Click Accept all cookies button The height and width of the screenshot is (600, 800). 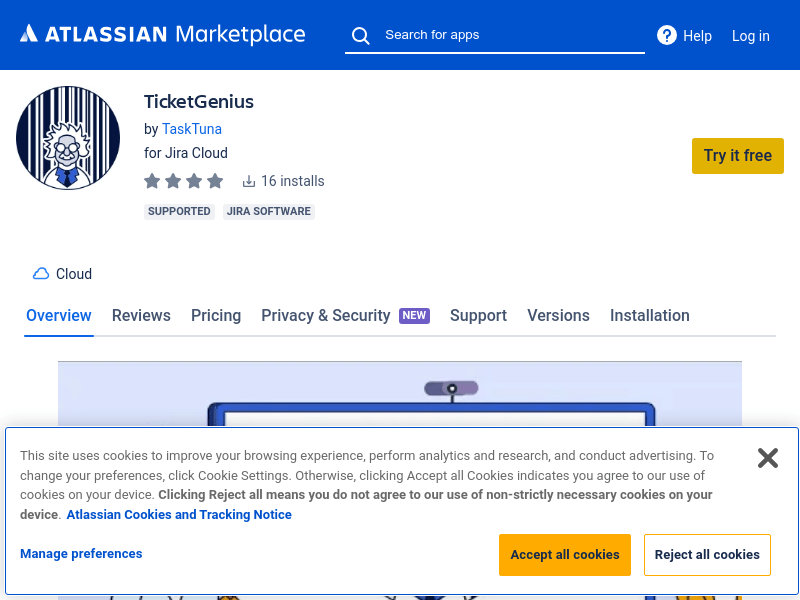[565, 555]
